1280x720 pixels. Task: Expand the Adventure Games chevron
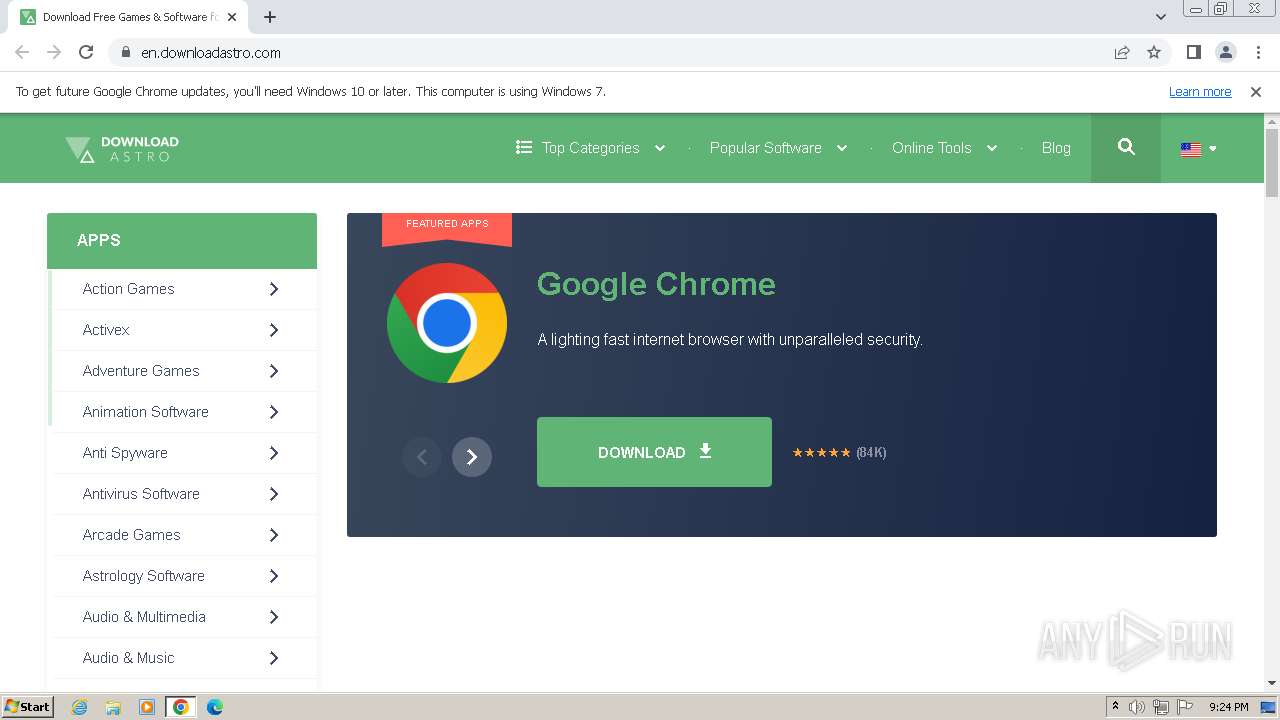tap(274, 371)
